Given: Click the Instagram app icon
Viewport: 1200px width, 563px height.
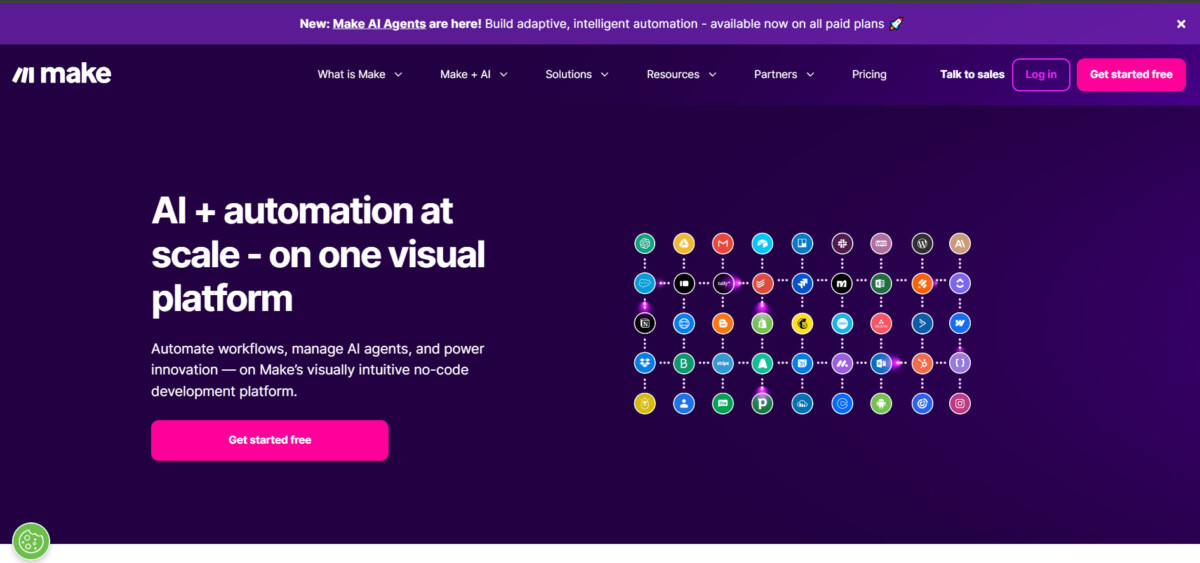Looking at the screenshot, I should 960,403.
